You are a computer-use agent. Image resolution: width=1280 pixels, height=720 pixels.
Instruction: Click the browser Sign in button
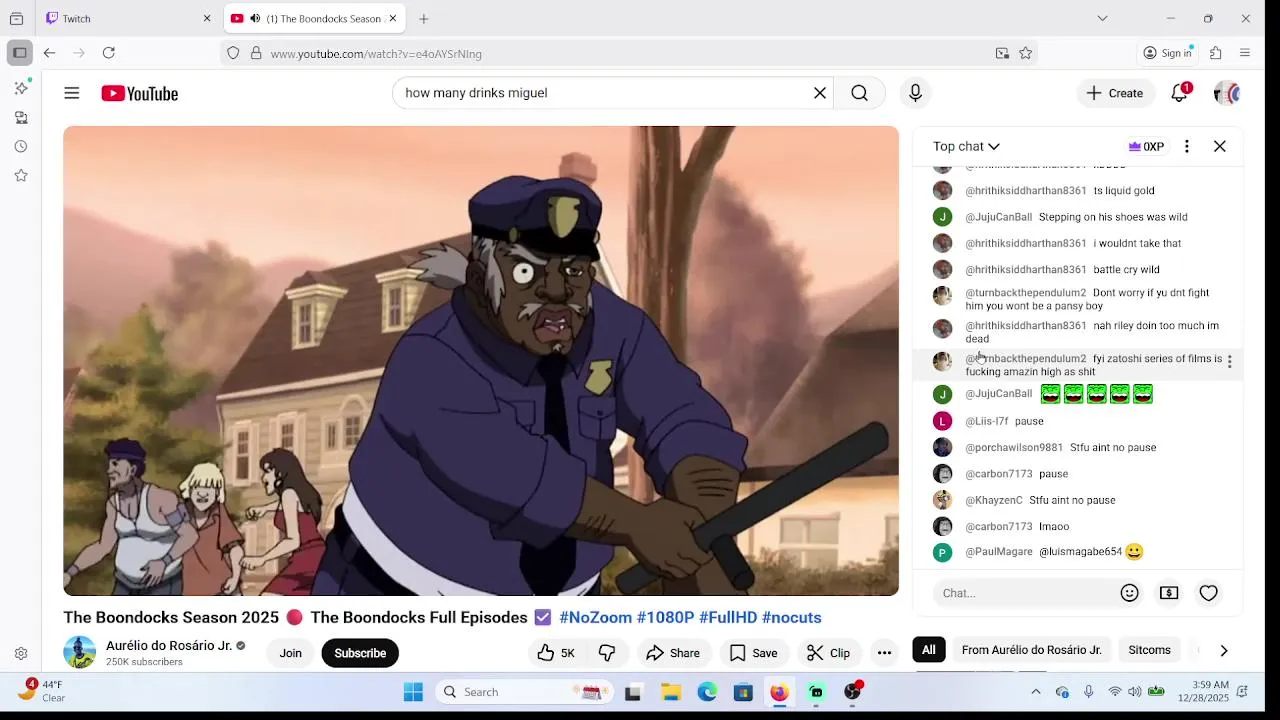[x=1167, y=53]
